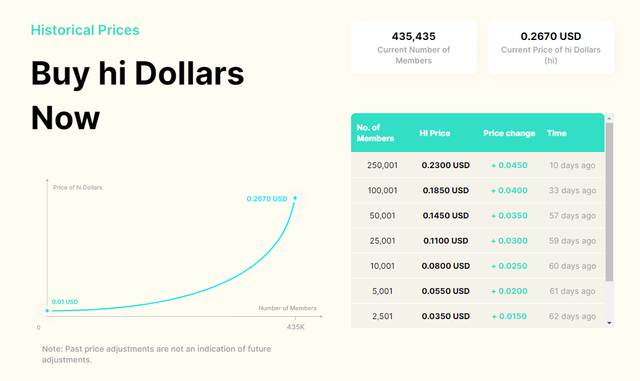640x381 pixels.
Task: Click the Time column header
Action: [556, 133]
